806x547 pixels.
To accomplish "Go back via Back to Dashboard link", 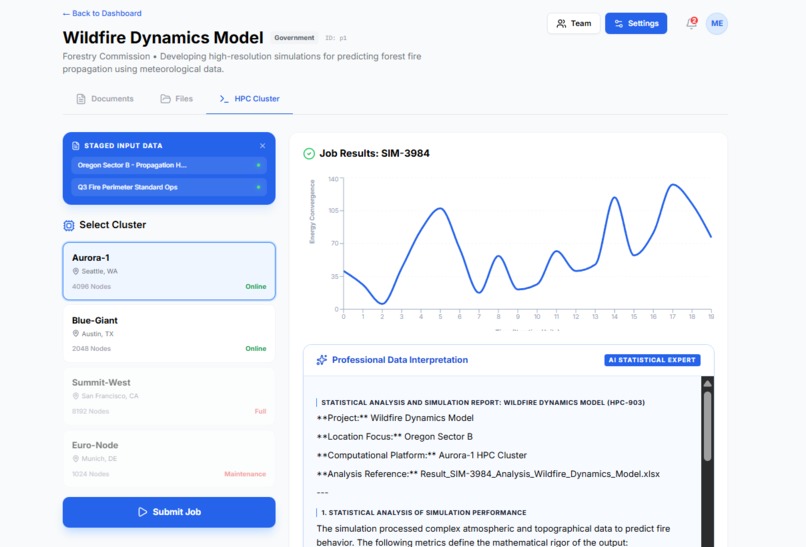I will click(102, 13).
